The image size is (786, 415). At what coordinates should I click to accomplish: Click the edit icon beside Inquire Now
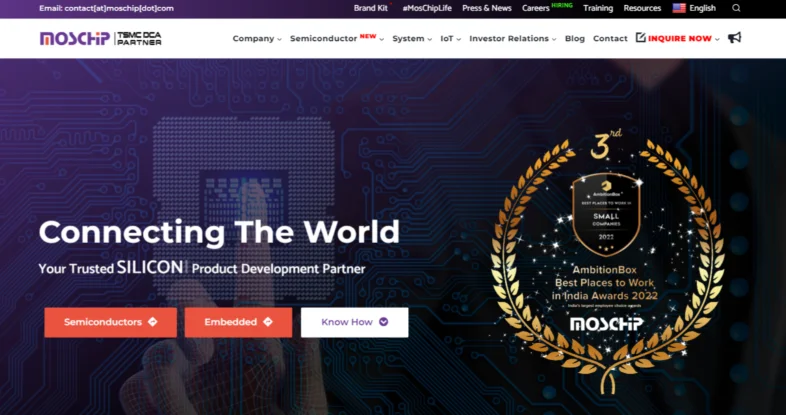pos(640,38)
